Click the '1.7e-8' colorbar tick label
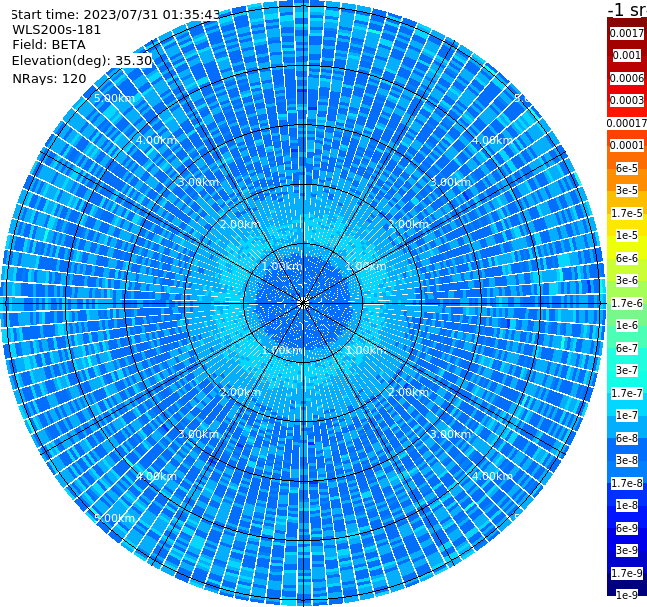The width and height of the screenshot is (647, 607). (627, 483)
